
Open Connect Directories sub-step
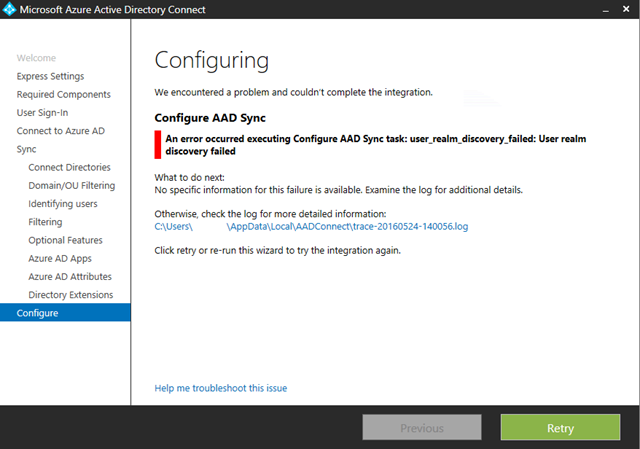click(x=69, y=167)
